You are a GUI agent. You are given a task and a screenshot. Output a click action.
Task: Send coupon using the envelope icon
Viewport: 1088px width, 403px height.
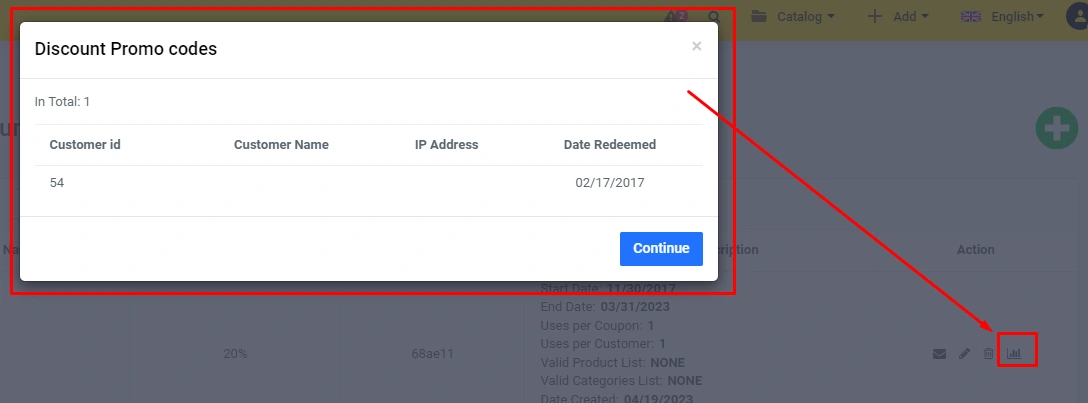tap(940, 354)
